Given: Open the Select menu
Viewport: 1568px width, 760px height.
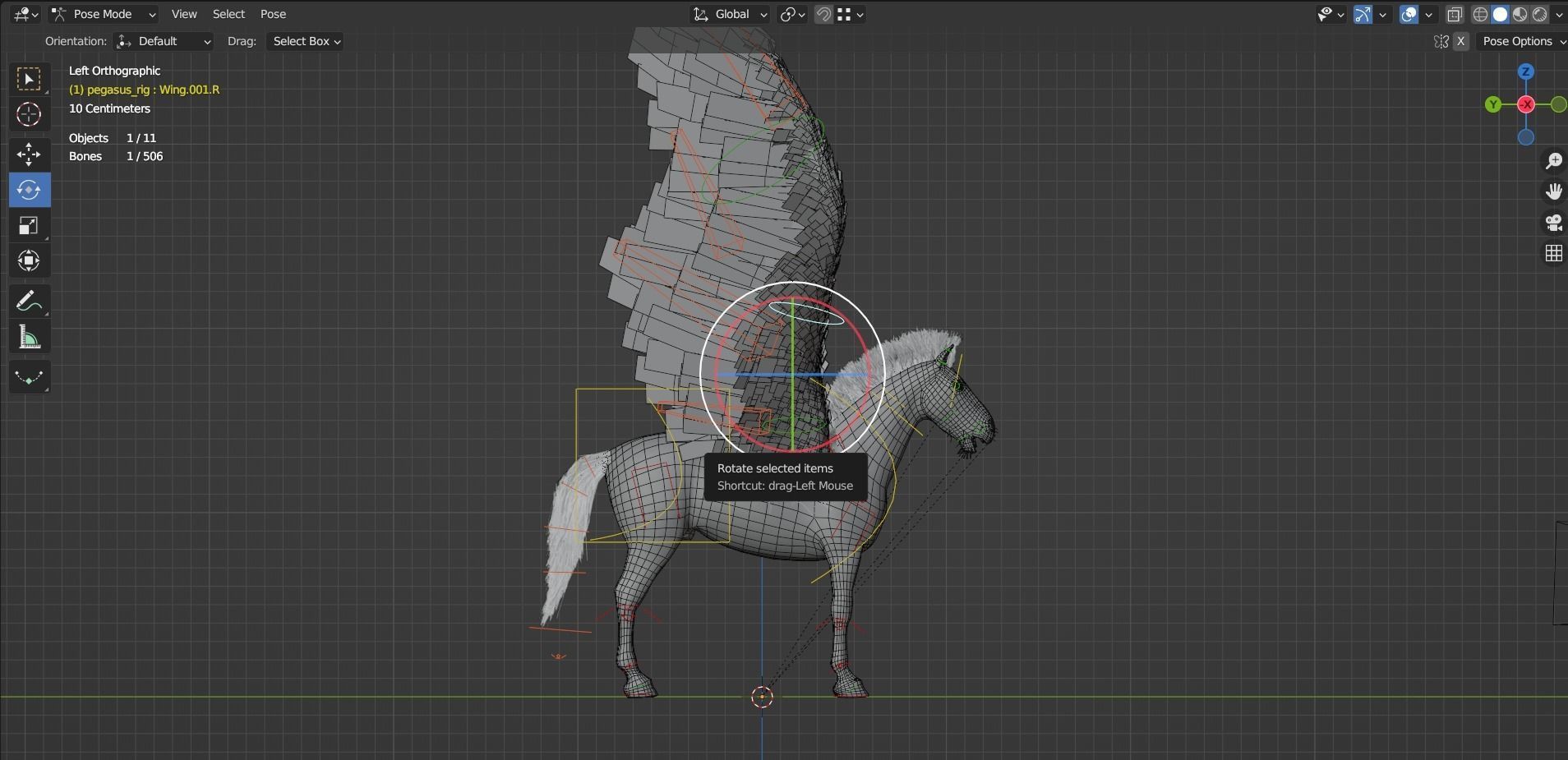Looking at the screenshot, I should 228,14.
